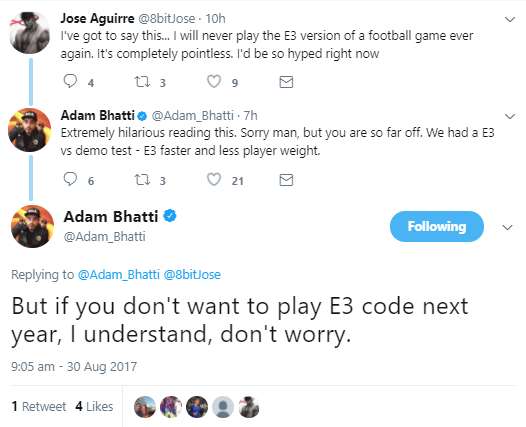View the 1 Retweet list
Screen dimensions: 526x427
(x=39, y=407)
